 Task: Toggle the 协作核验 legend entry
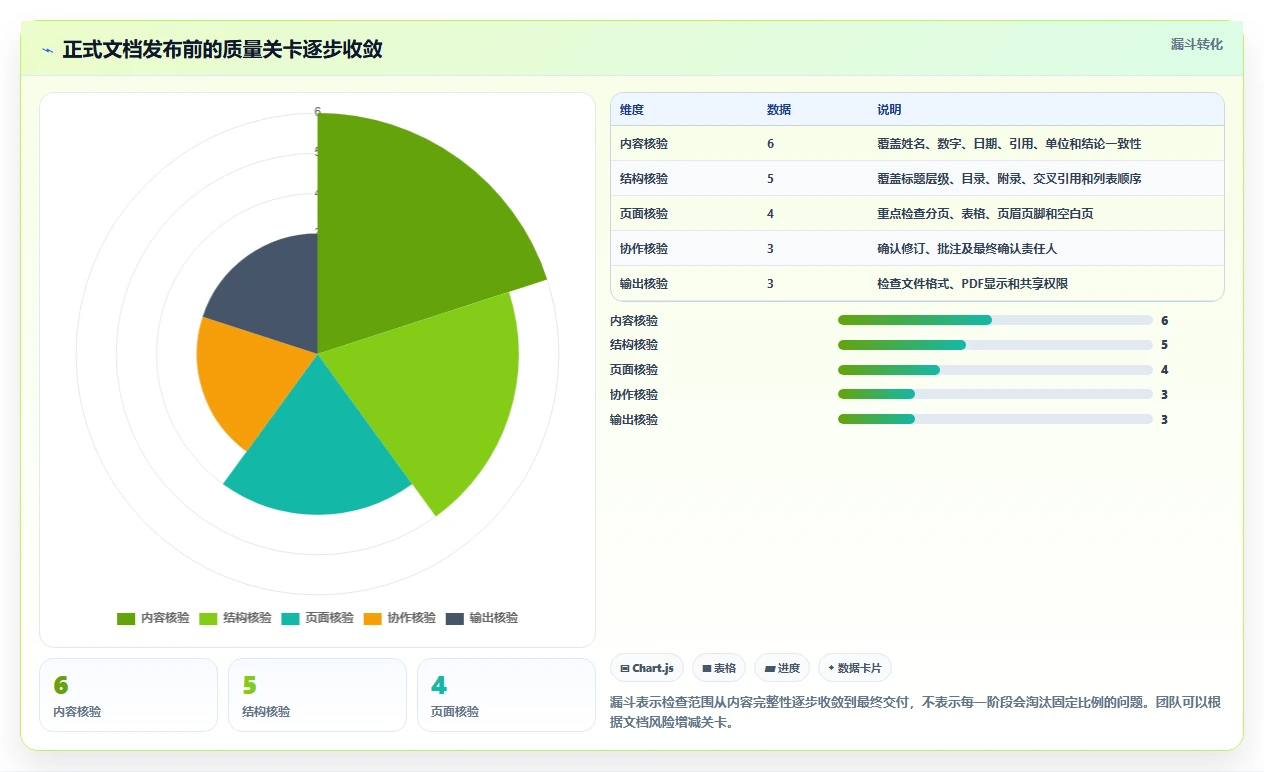[400, 618]
